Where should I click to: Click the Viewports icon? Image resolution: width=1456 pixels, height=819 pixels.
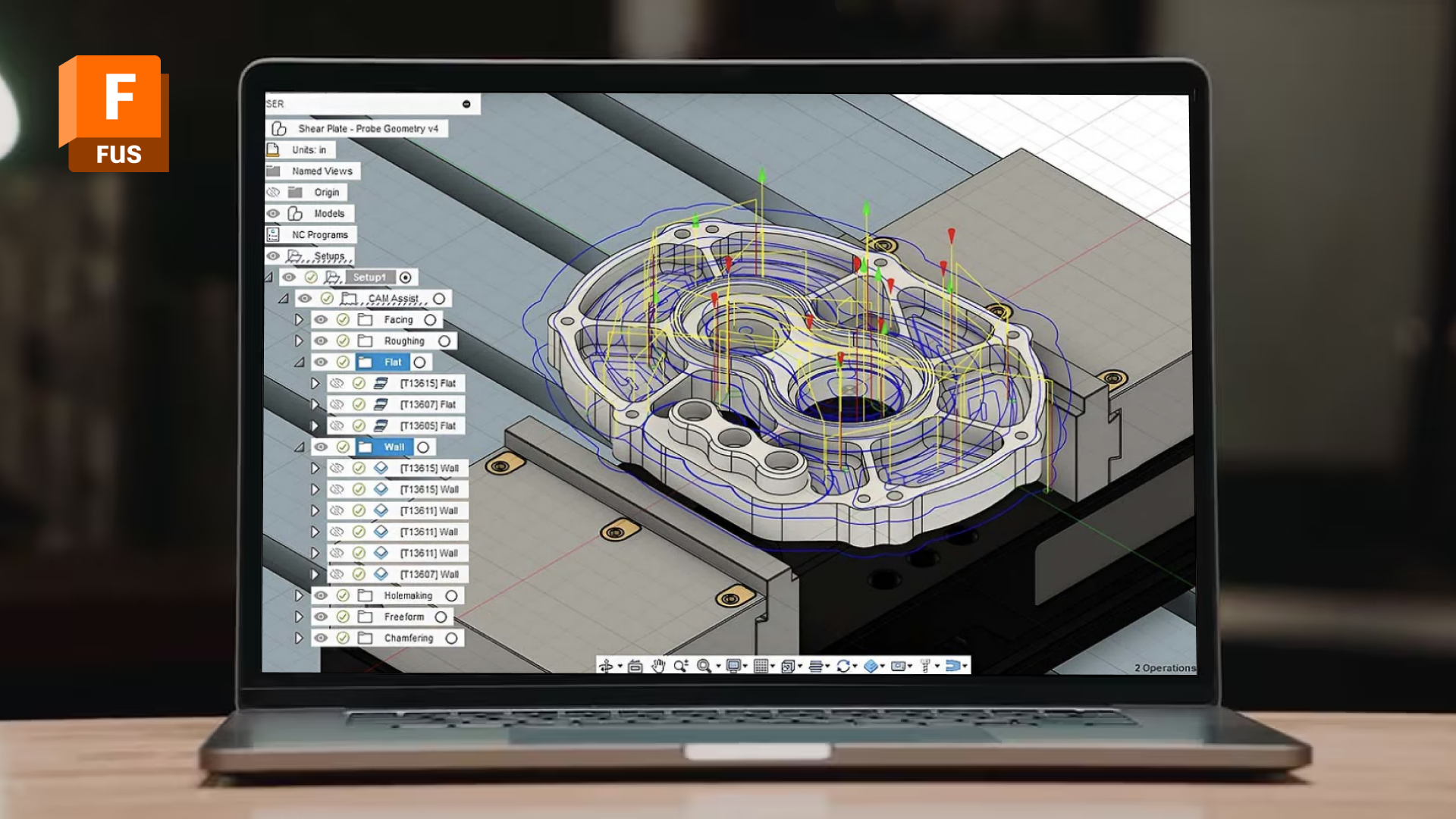tap(788, 666)
